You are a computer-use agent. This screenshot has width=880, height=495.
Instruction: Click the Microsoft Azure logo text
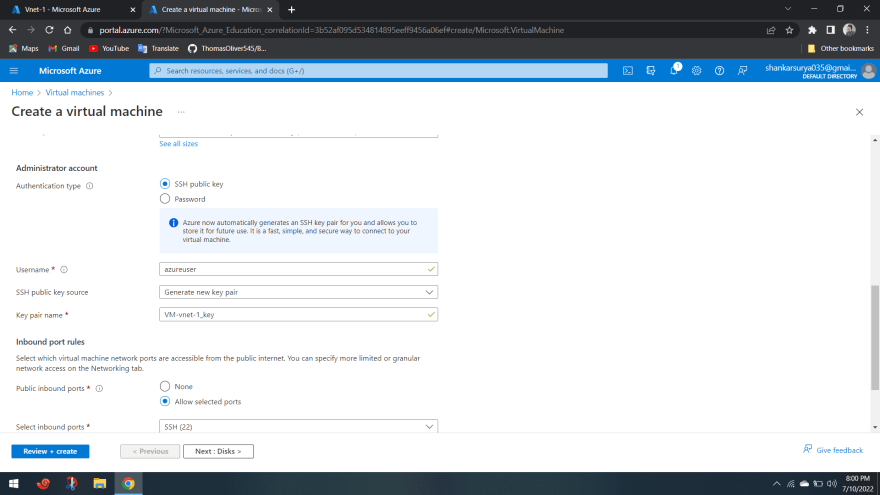70,71
